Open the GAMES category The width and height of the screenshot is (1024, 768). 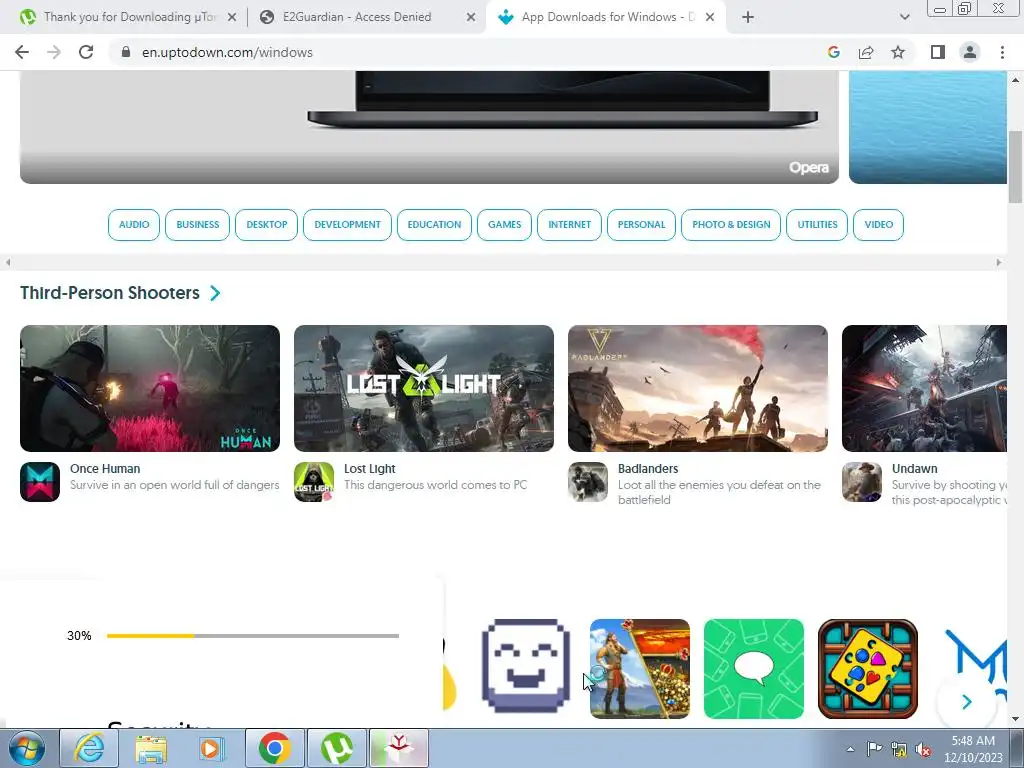click(x=505, y=225)
